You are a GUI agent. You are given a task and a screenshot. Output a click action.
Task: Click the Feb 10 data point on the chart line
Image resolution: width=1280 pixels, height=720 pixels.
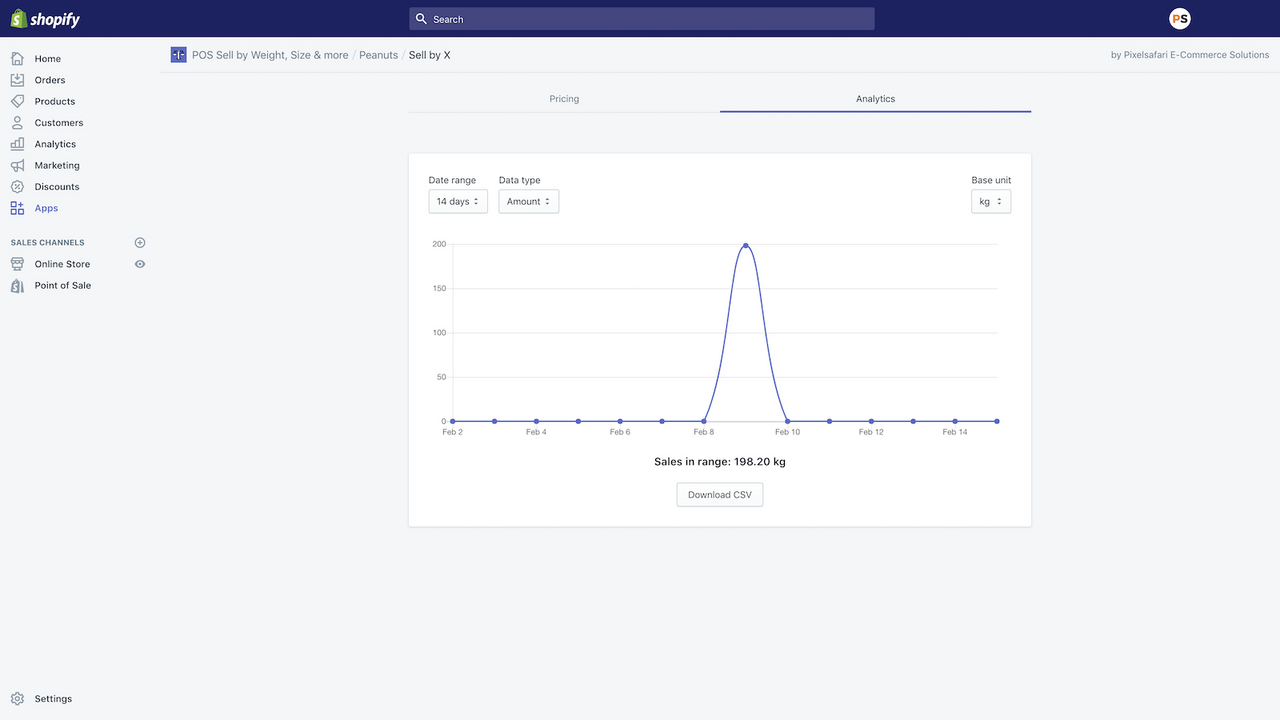[788, 421]
